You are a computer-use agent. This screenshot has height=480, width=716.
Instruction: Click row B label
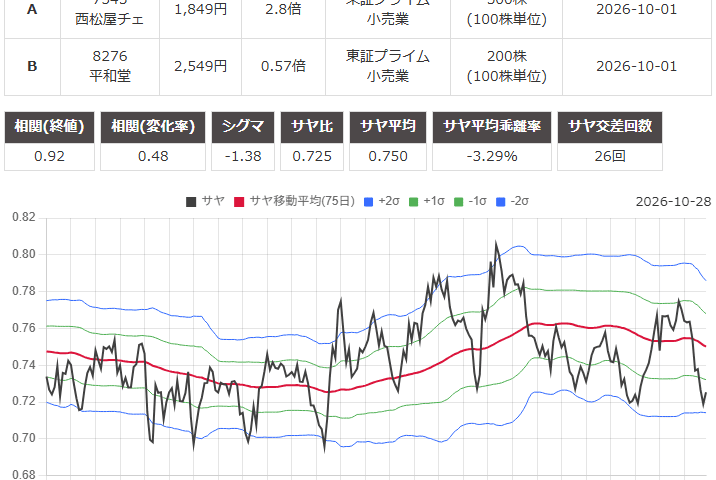(32, 67)
